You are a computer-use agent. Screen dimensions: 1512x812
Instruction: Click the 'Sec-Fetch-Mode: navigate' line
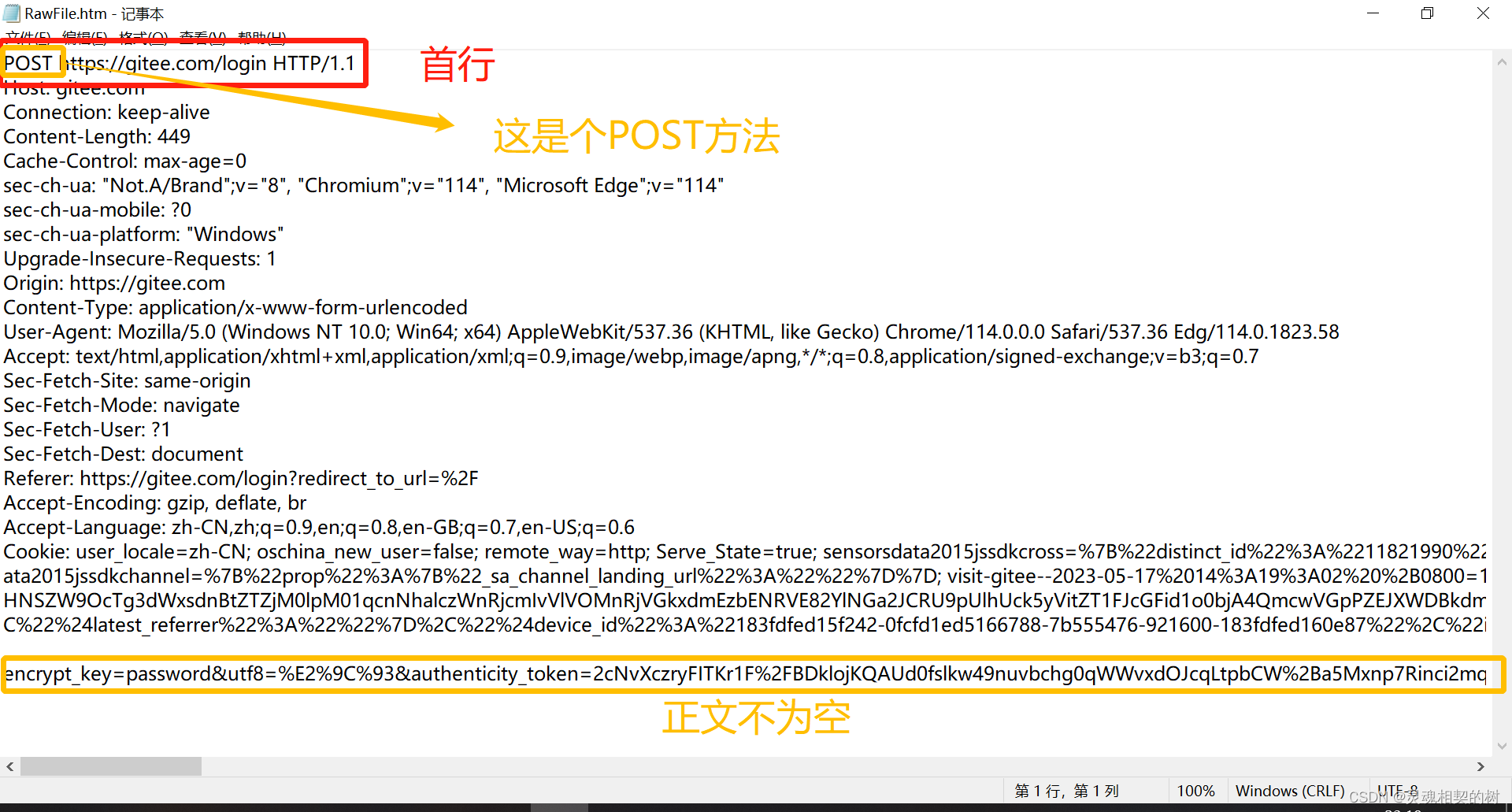[121, 405]
